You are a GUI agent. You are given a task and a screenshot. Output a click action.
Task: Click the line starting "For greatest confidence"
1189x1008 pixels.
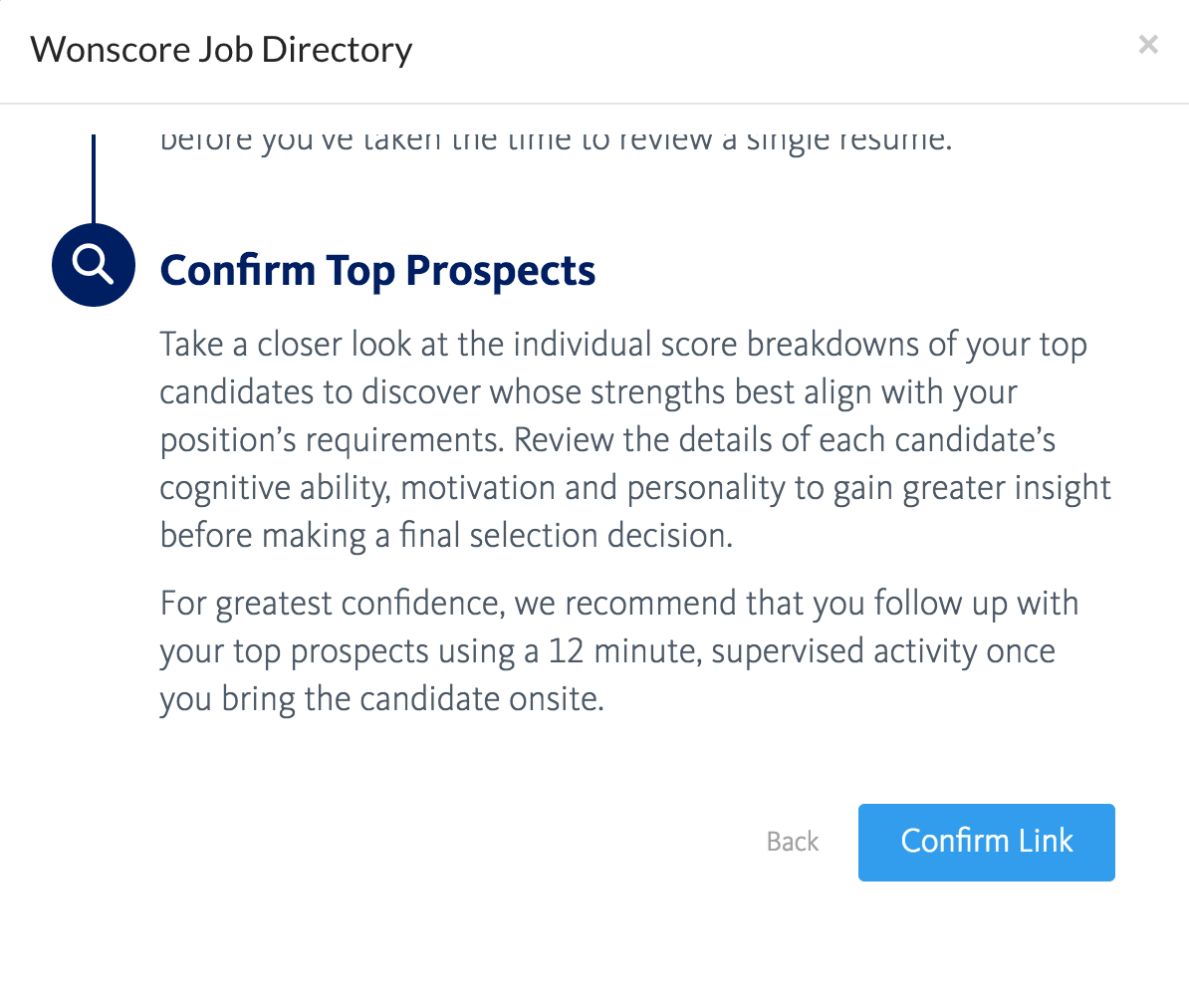tap(618, 604)
